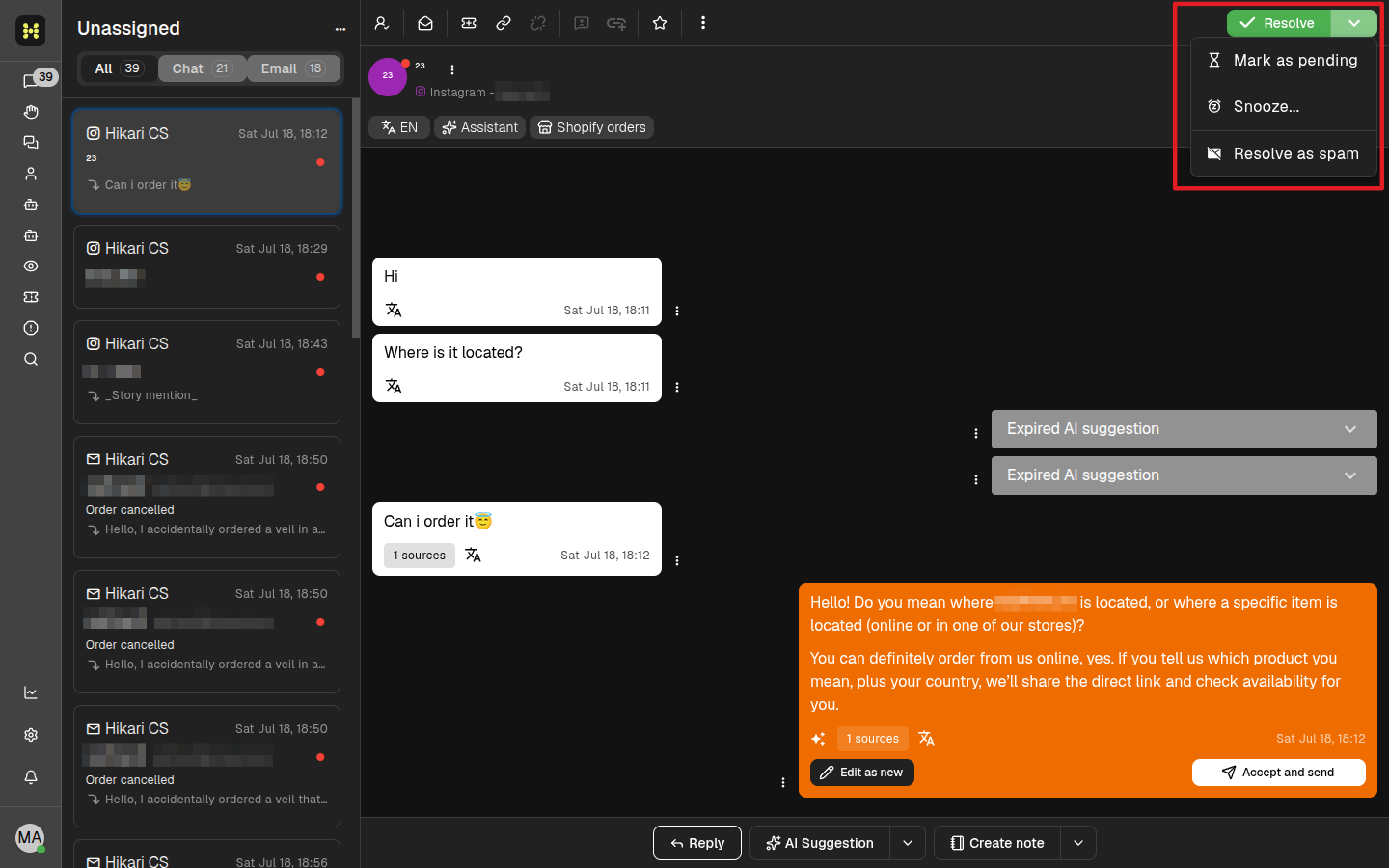
Task: Open dropdown arrow next to Create note
Action: [1078, 843]
